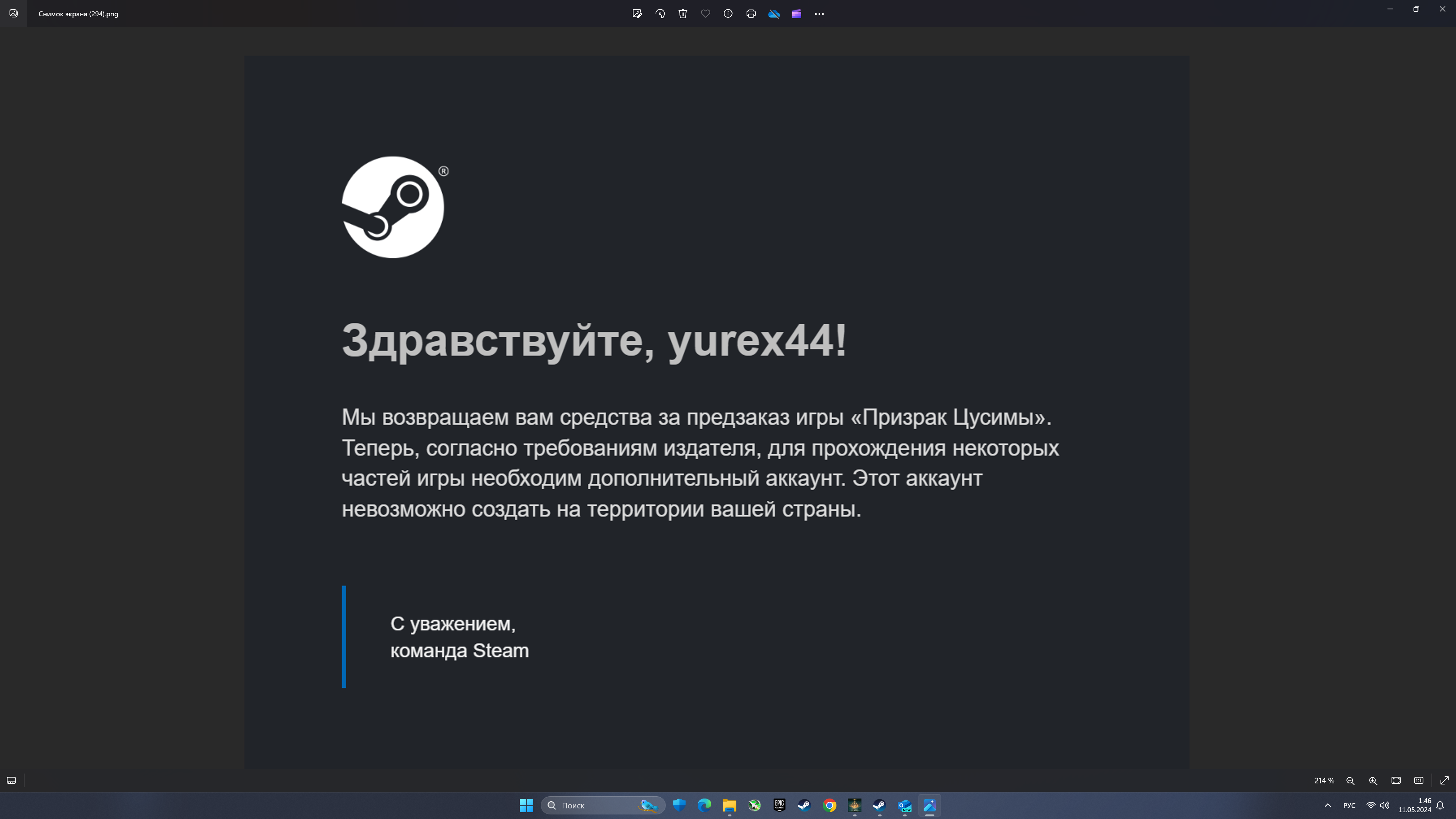Mark the image as favorite with the heart
Screen dimensions: 1456x819
tap(705, 14)
